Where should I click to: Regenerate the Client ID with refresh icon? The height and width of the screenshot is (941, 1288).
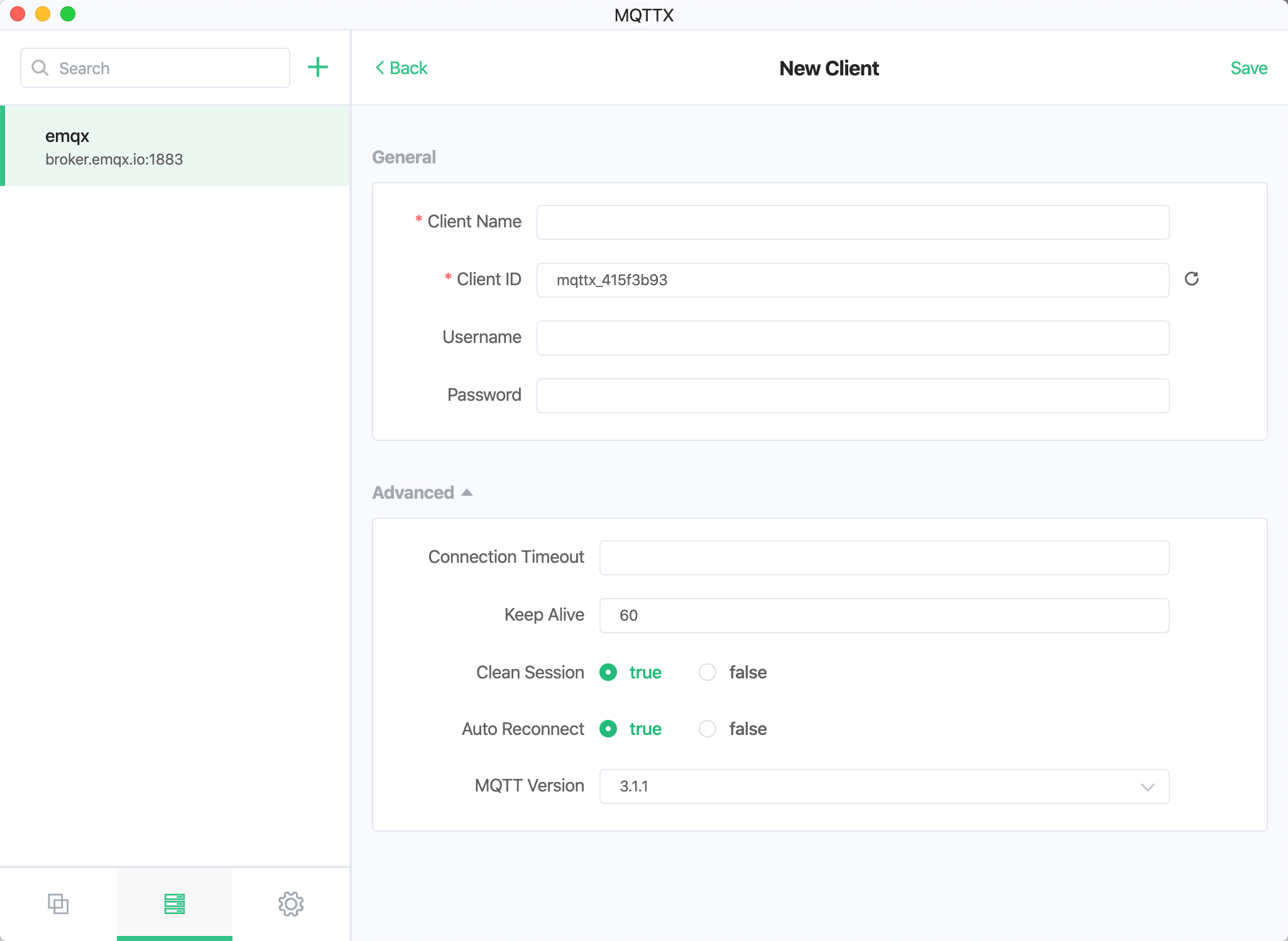tap(1191, 279)
